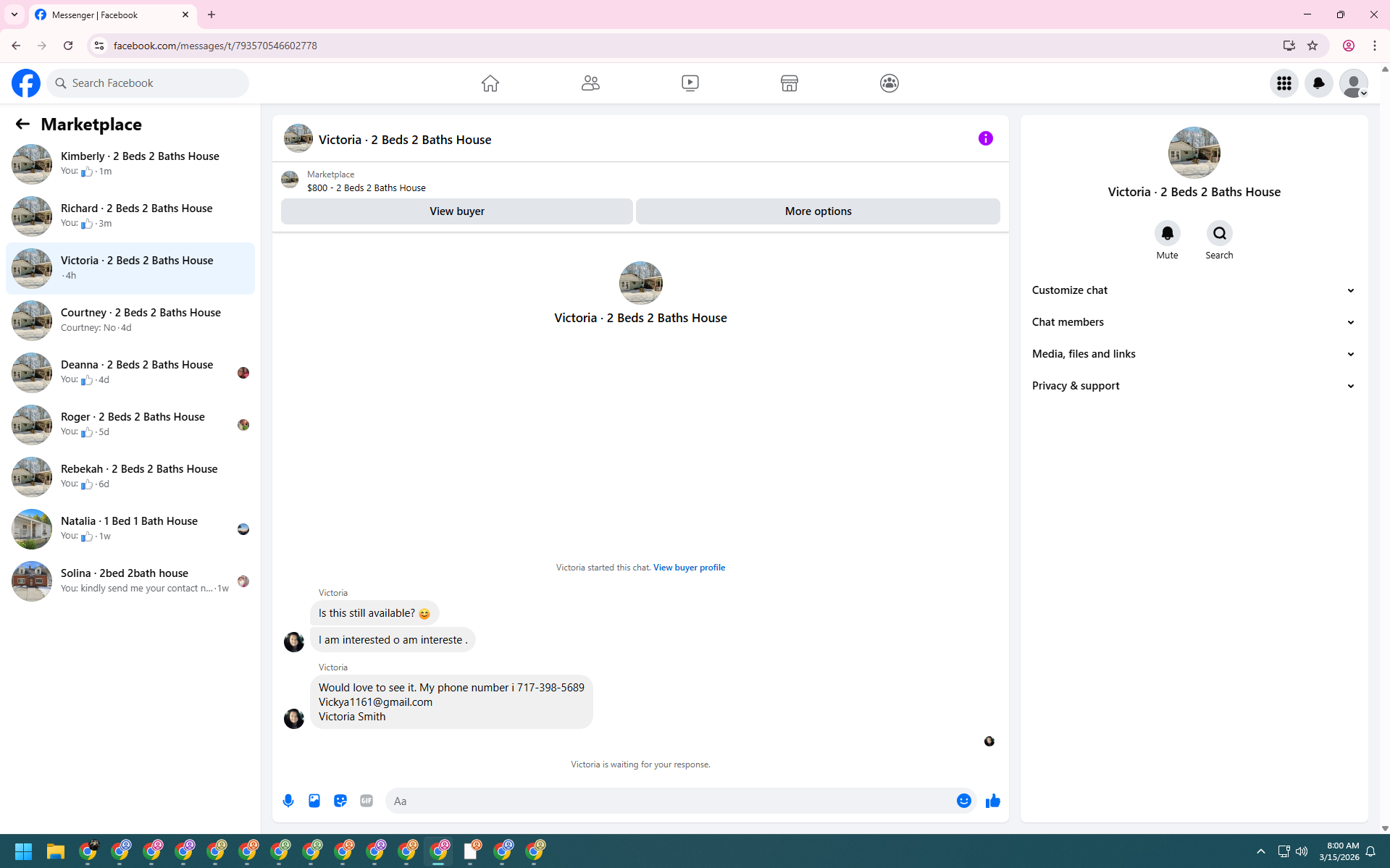
Task: Send a voice clip with microphone icon
Action: 288,801
